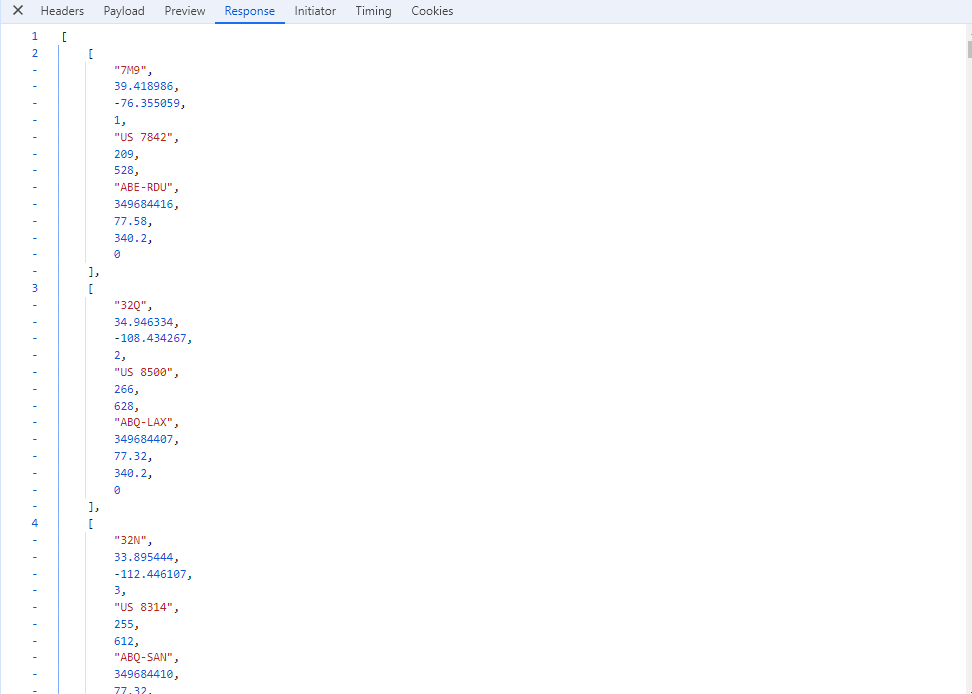Switch to the Headers tab
This screenshot has height=694, width=972.
[62, 11]
